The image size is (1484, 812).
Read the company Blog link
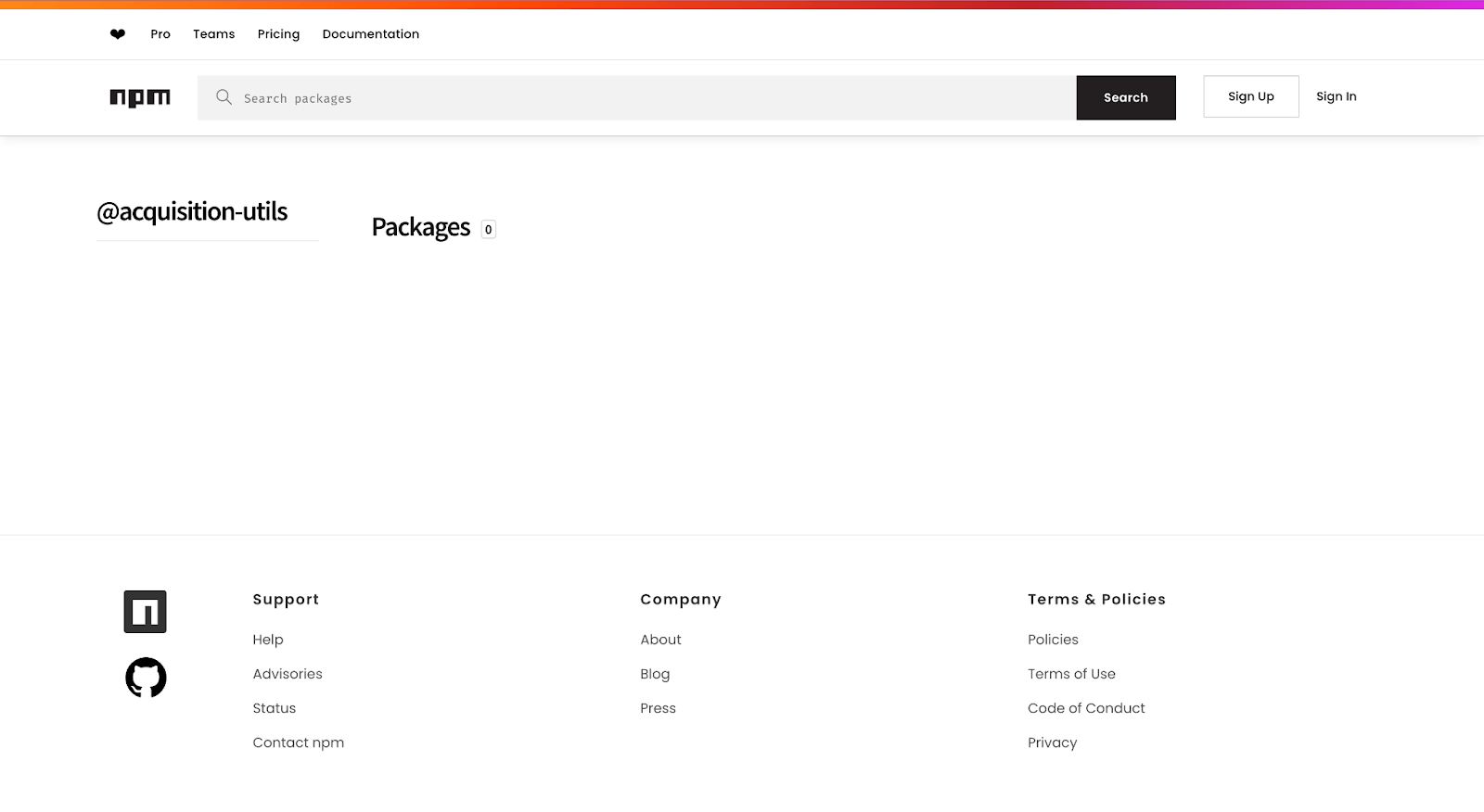(x=655, y=674)
